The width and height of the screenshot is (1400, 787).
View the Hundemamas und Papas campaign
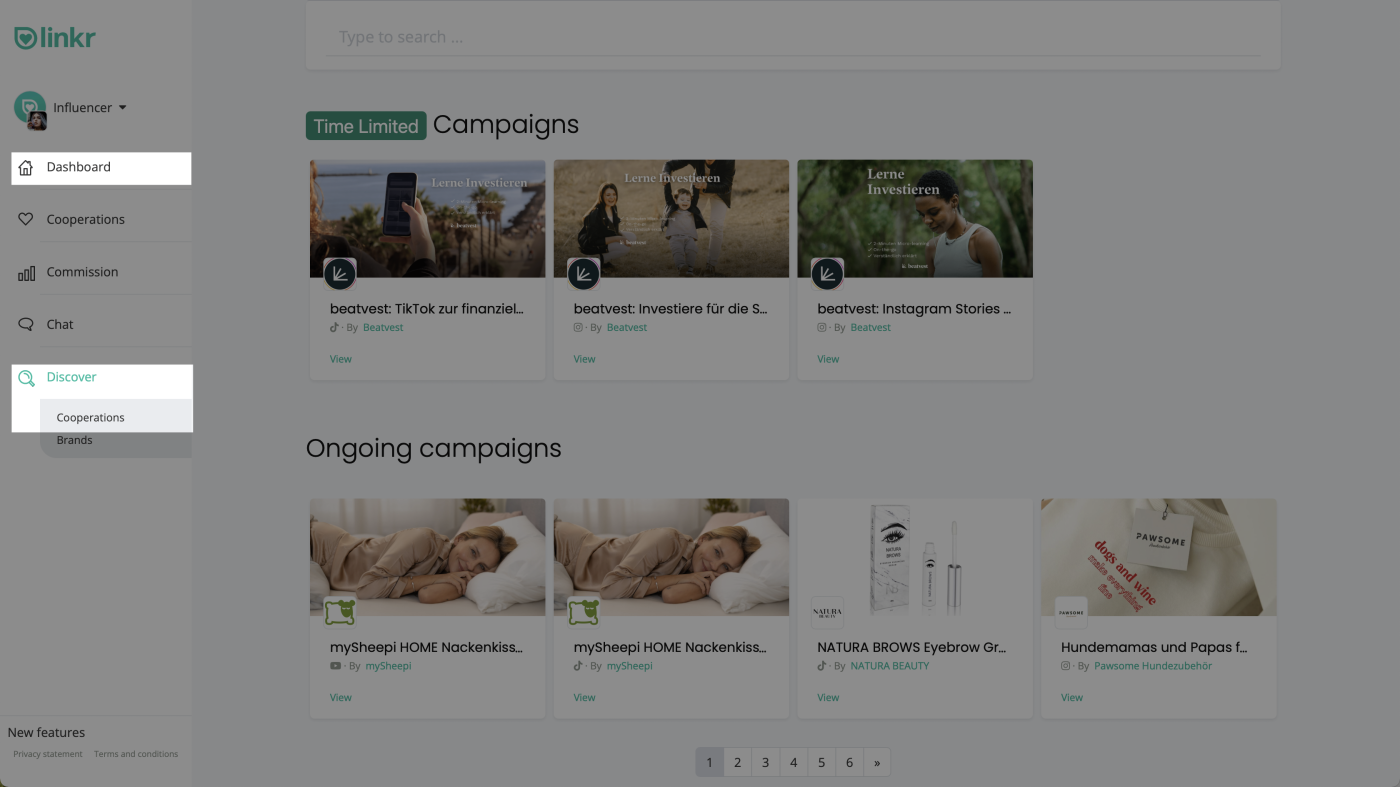coord(1072,698)
